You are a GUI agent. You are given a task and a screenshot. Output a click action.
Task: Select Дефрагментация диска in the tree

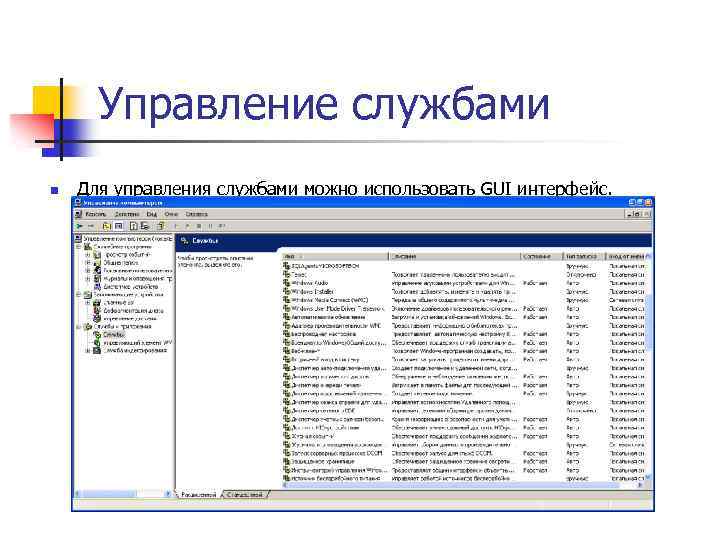133,311
